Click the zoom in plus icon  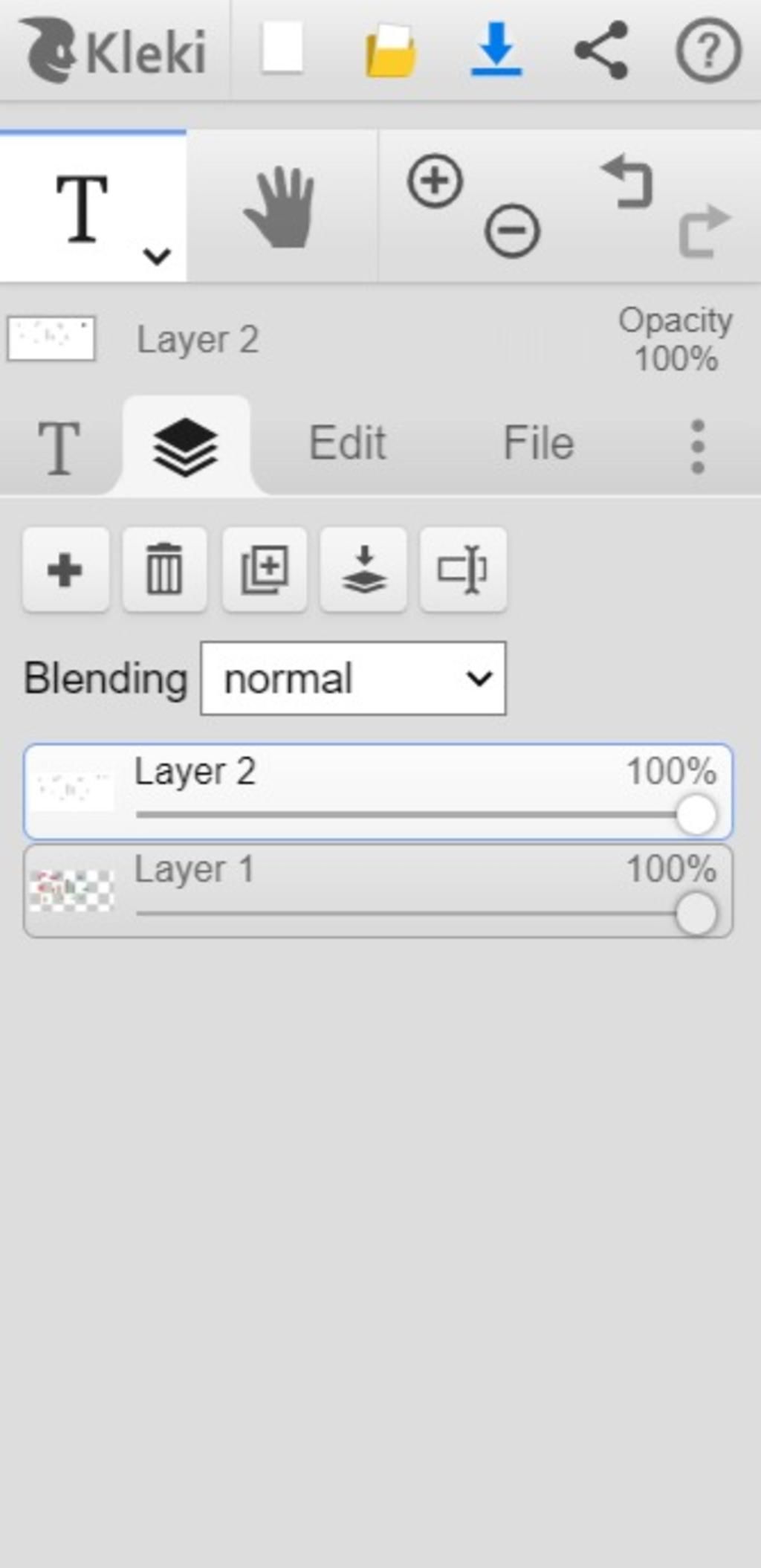(435, 181)
